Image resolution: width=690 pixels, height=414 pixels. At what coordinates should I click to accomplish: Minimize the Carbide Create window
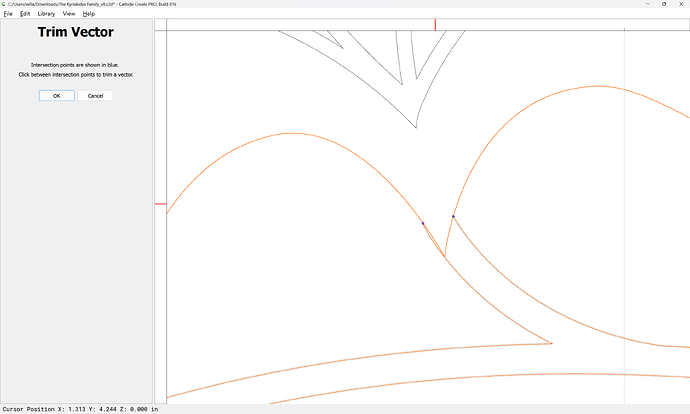pos(648,4)
